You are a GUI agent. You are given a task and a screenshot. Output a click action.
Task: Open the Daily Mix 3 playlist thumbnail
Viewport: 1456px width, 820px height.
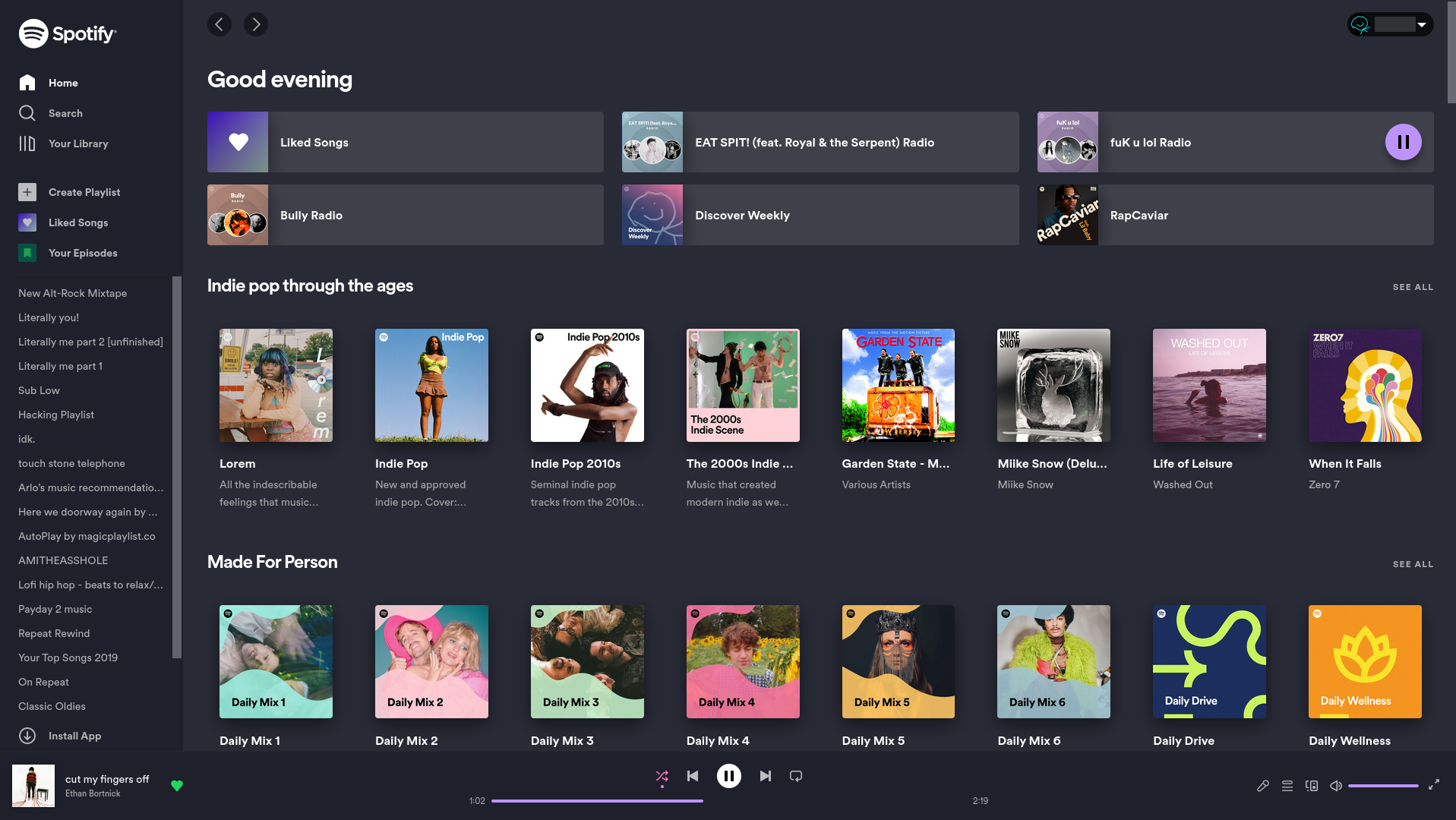tap(586, 661)
